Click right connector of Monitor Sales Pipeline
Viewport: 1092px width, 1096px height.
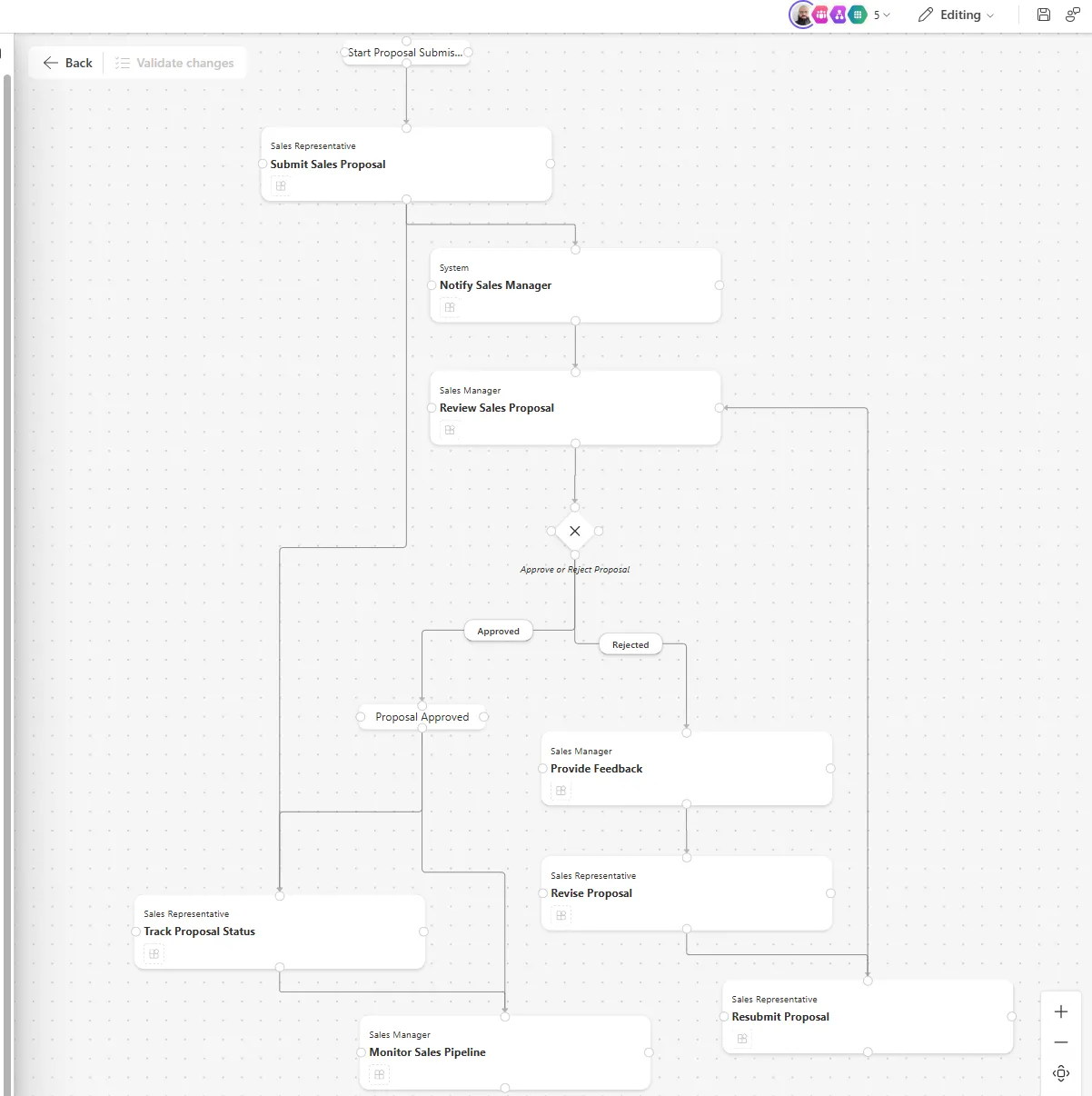click(x=649, y=1052)
